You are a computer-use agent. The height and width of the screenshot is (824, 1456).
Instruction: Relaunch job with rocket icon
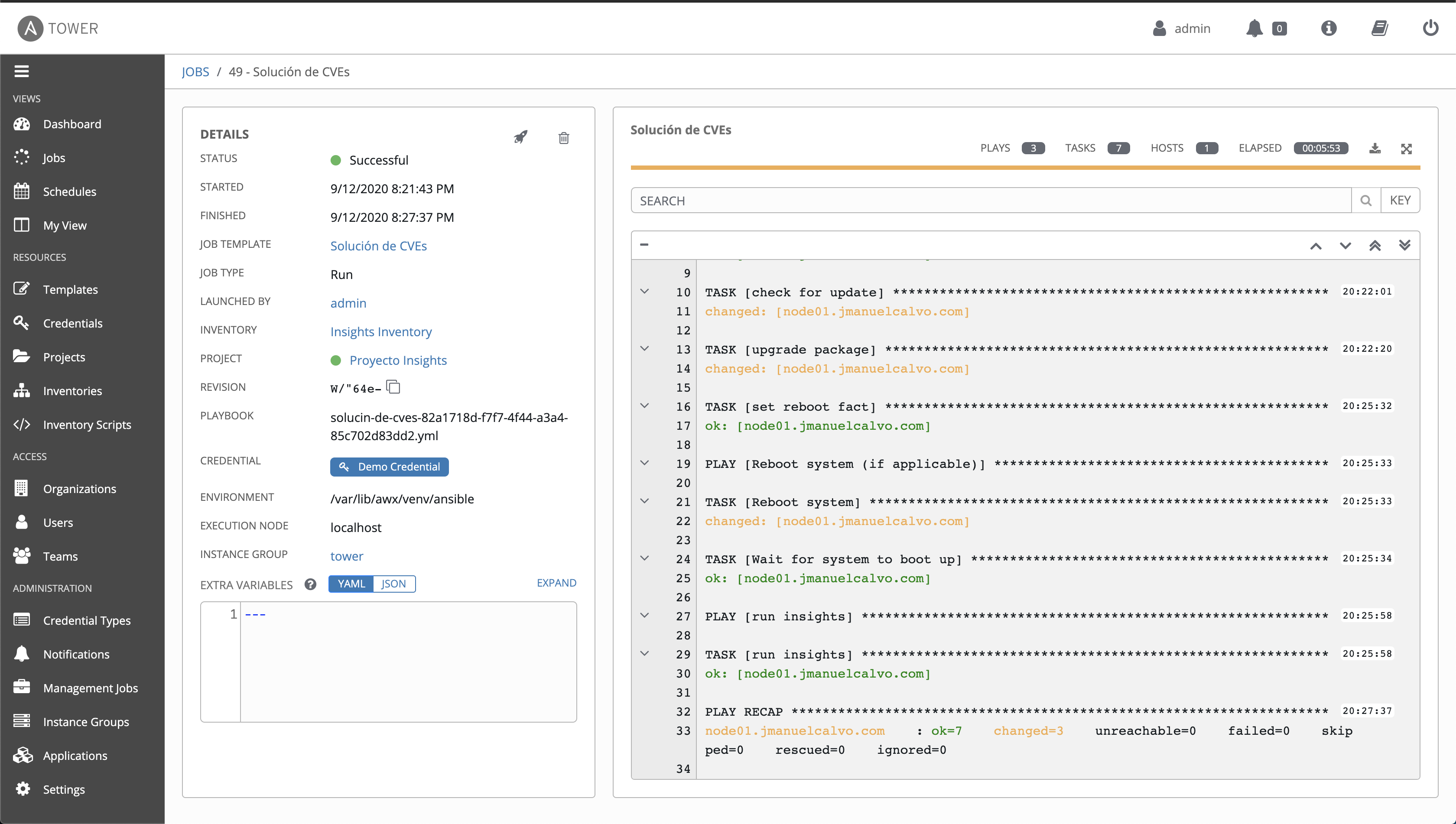(x=520, y=137)
